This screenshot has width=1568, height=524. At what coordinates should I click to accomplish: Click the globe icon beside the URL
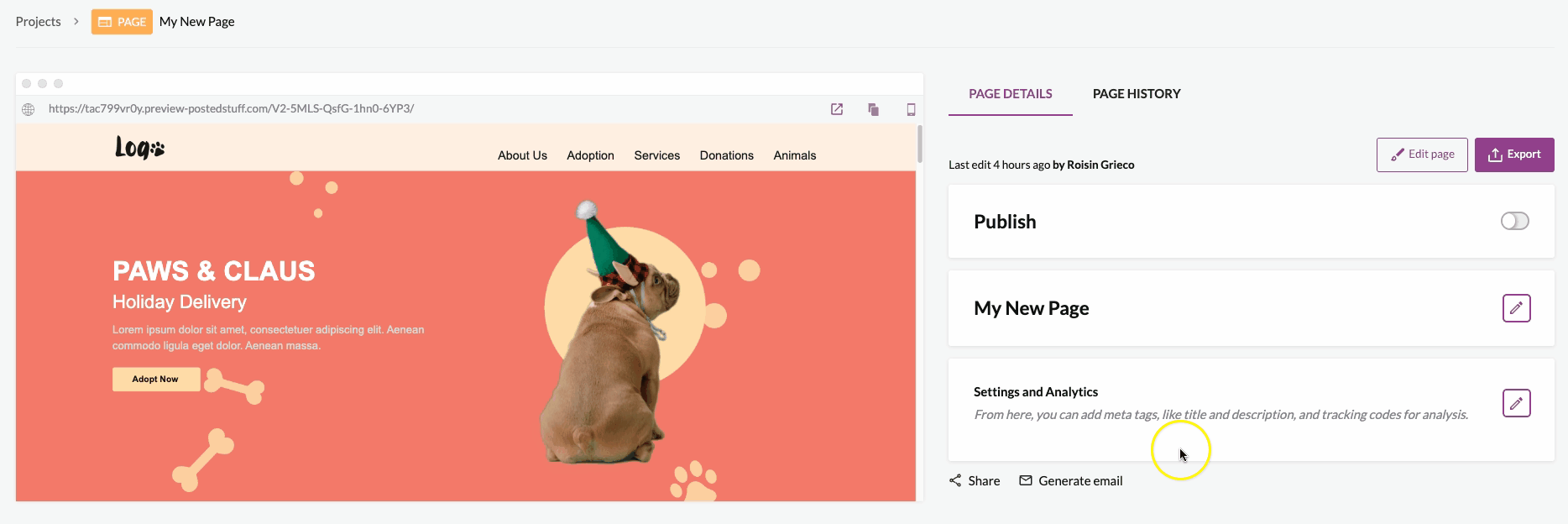pos(29,109)
